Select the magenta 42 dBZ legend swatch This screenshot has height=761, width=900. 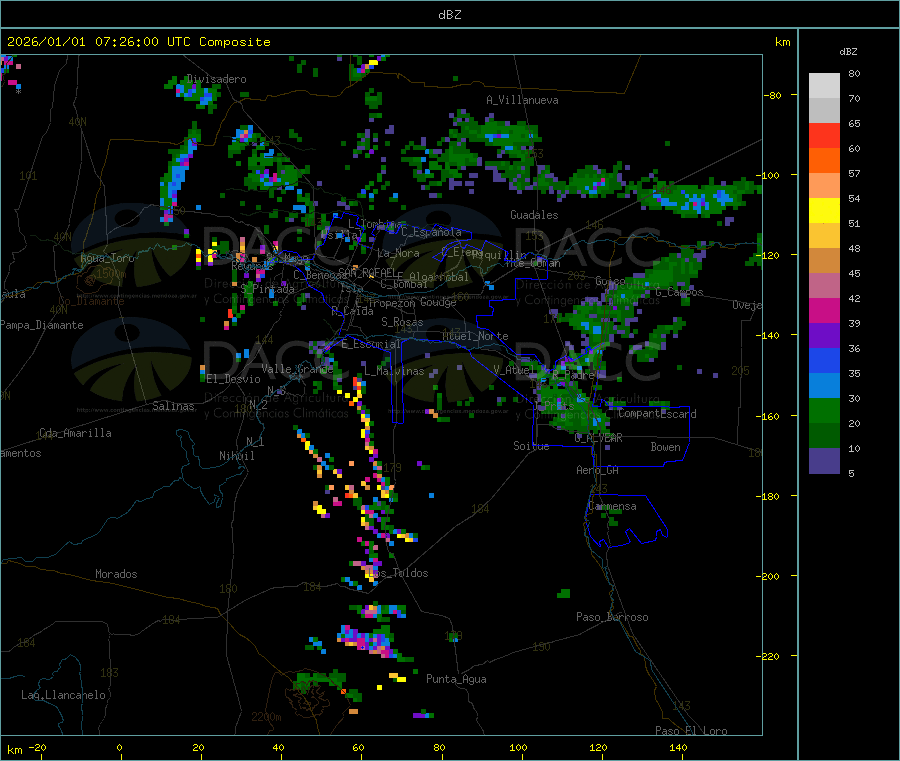tap(824, 310)
